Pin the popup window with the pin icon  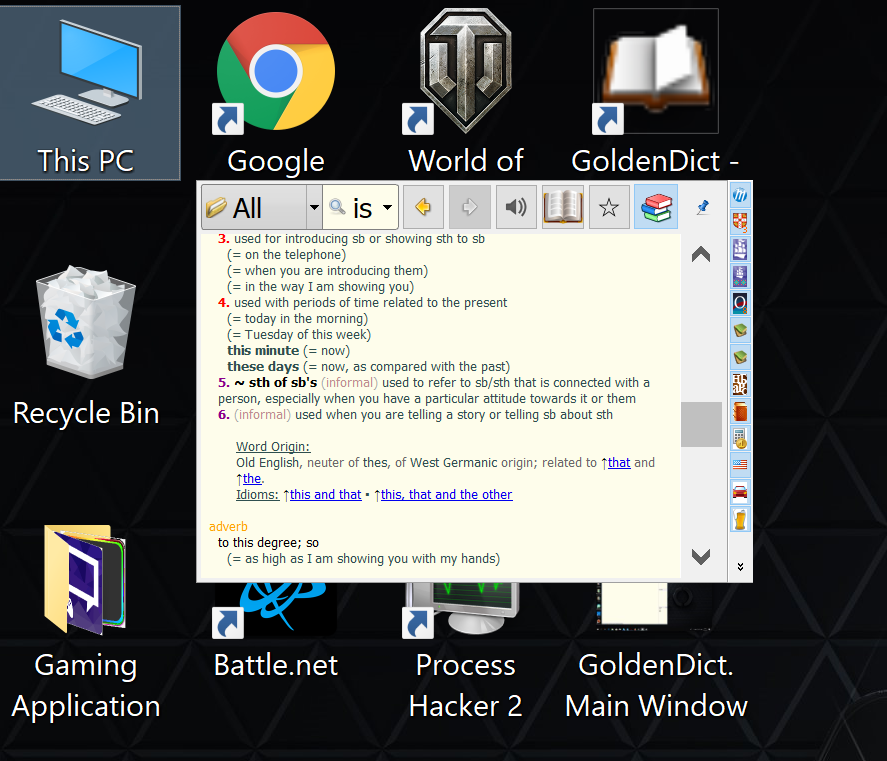(702, 207)
